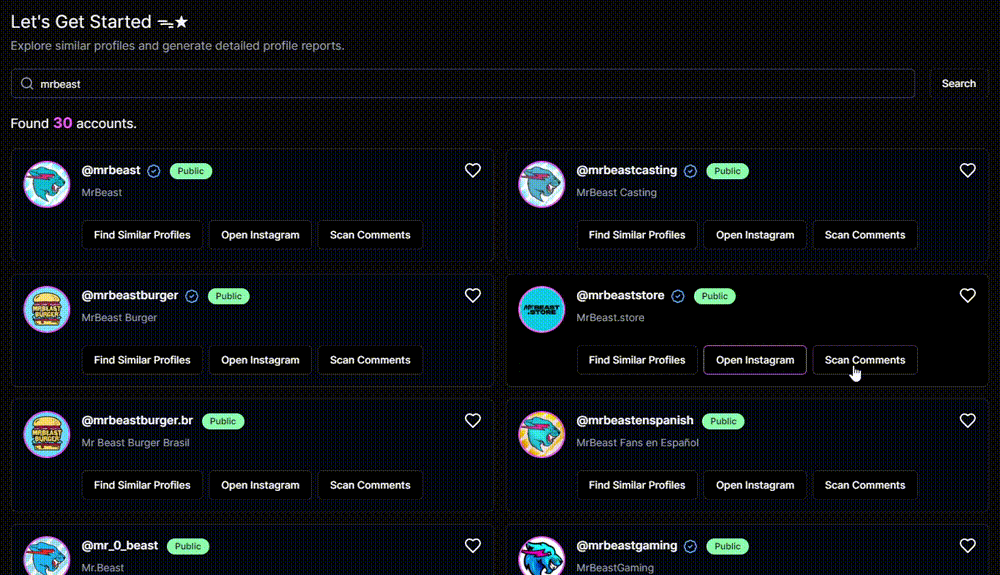
Task: Click the @mrbeast username text
Action: 111,170
